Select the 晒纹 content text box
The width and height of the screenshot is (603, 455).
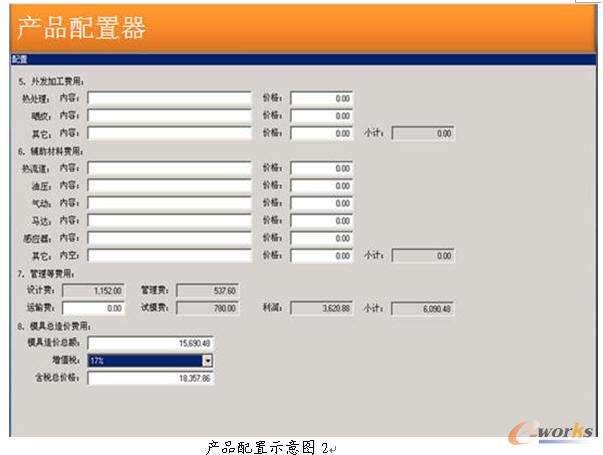[169, 116]
